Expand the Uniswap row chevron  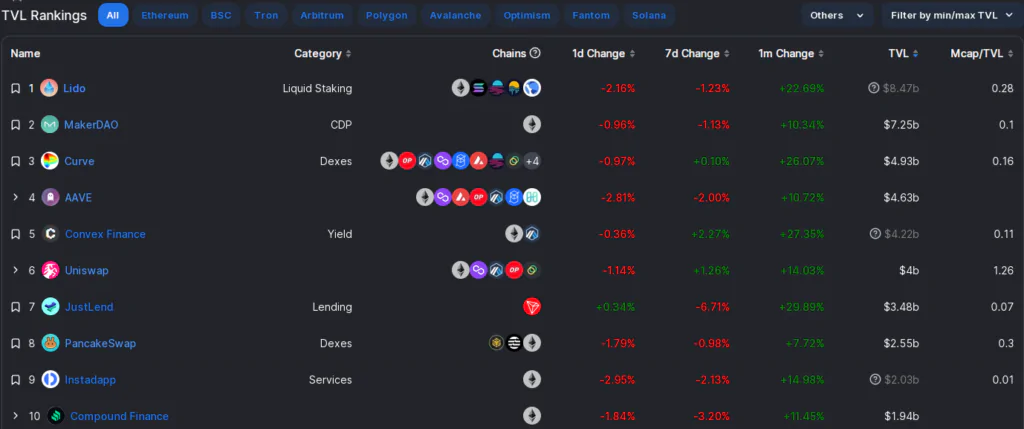[x=15, y=270]
